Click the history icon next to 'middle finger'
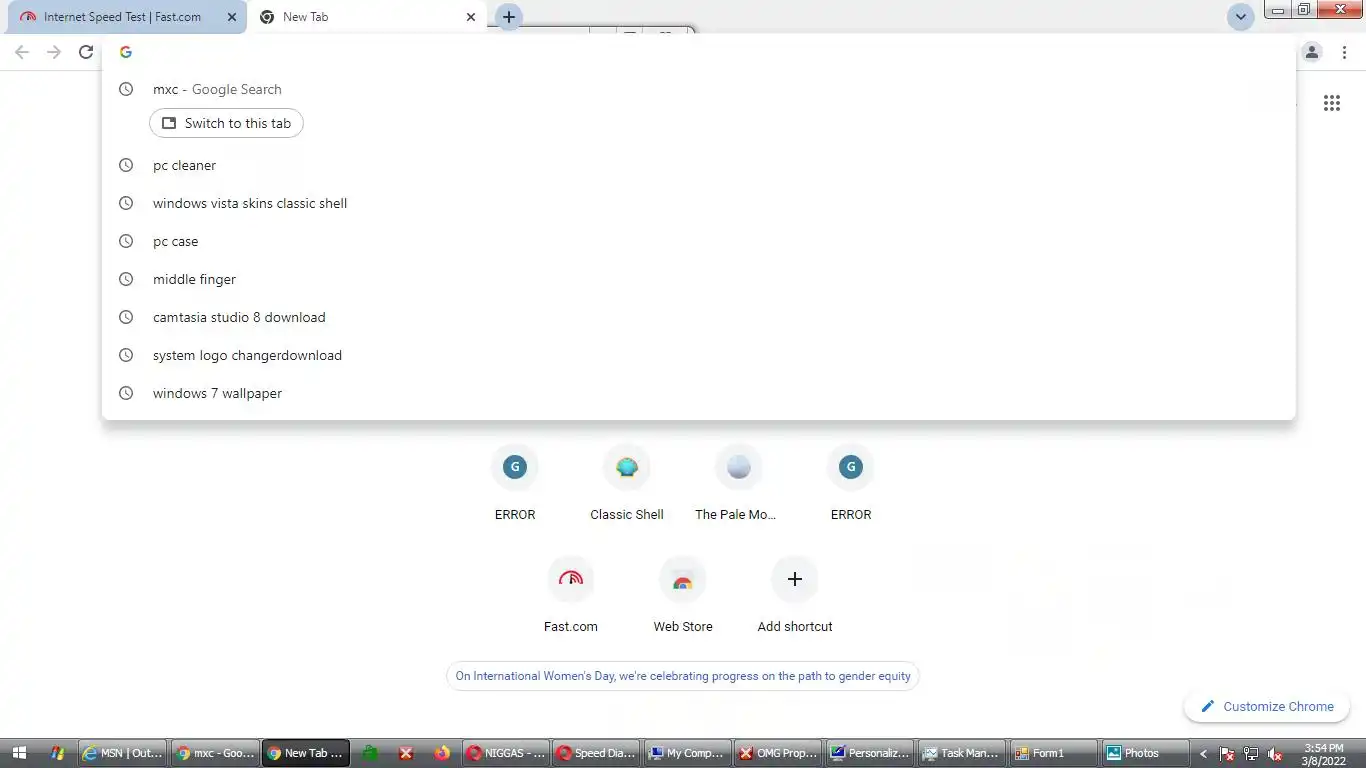This screenshot has width=1366, height=768. [126, 279]
